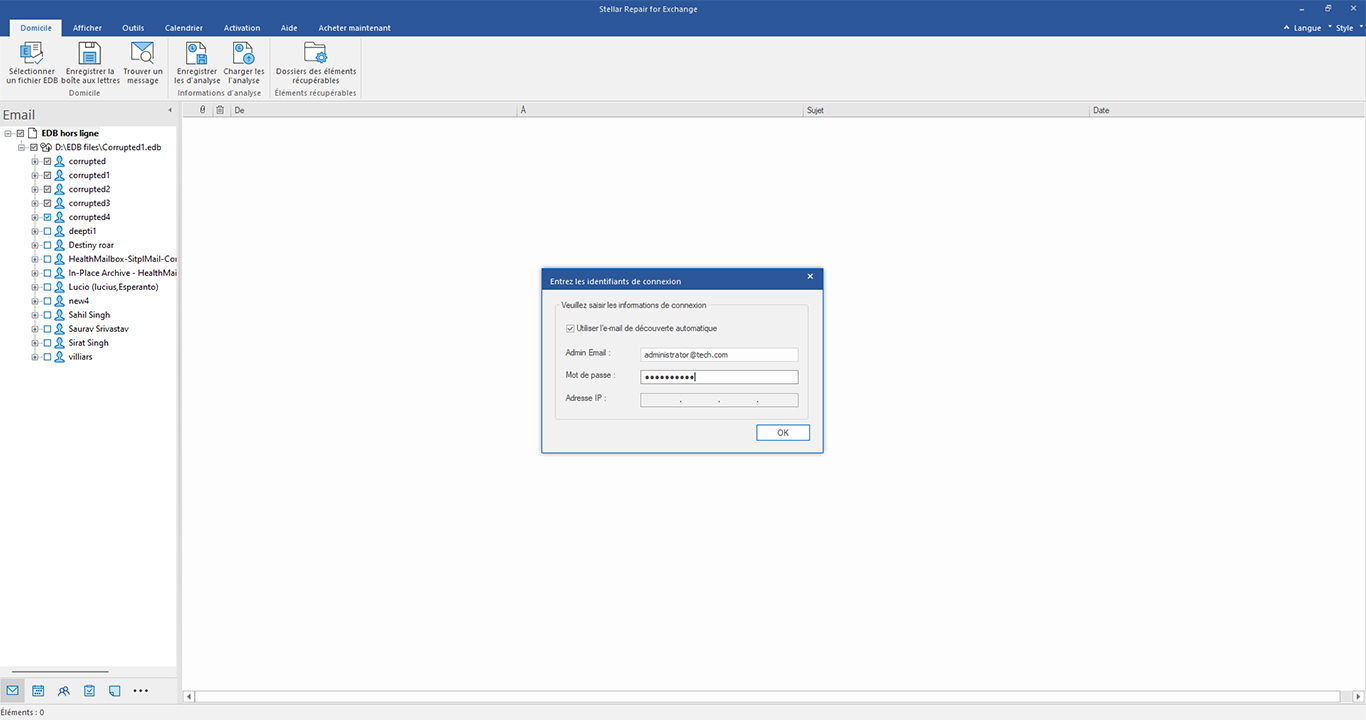Open contacts view icon in bottom bar
Viewport: 1366px width, 720px height.
(64, 691)
